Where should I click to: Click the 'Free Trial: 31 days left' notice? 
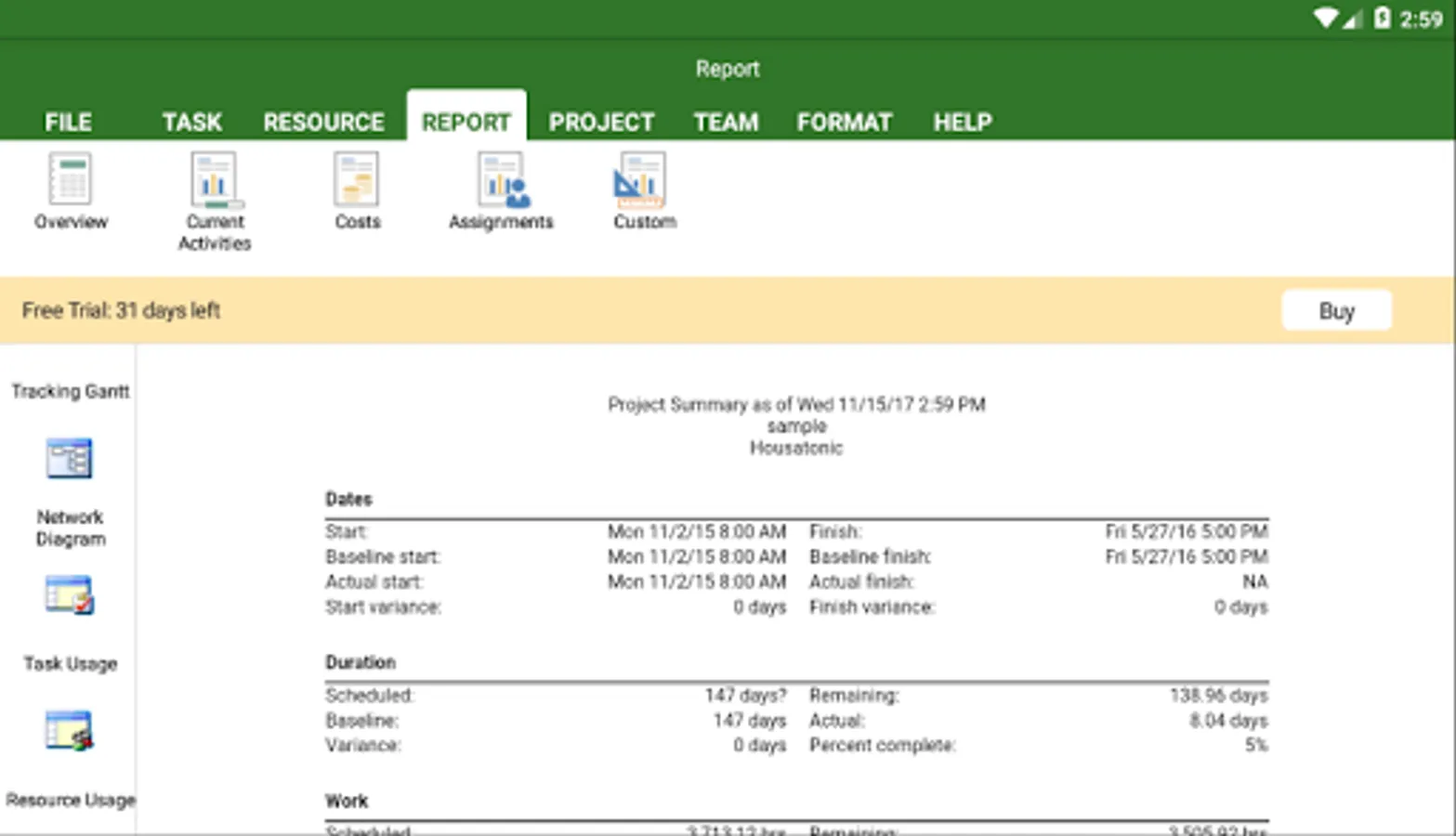(121, 310)
